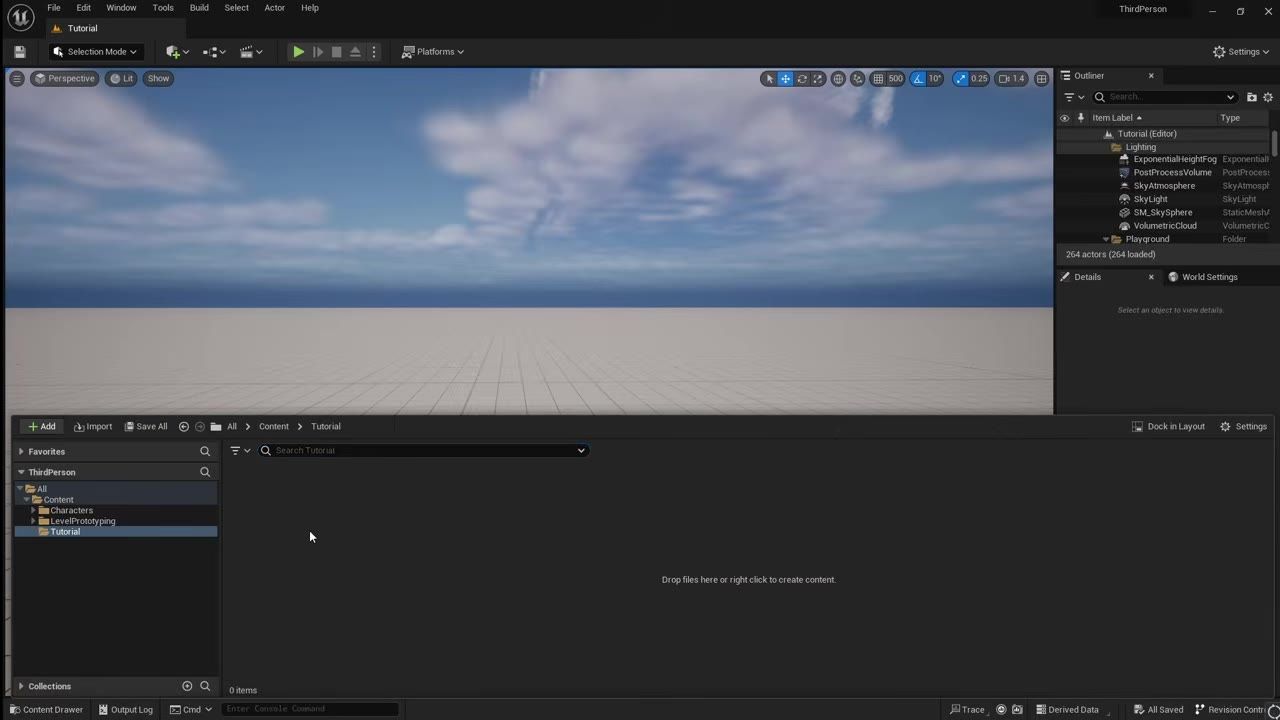Focus the Search Tutorial field
The height and width of the screenshot is (720, 1280).
pos(423,451)
